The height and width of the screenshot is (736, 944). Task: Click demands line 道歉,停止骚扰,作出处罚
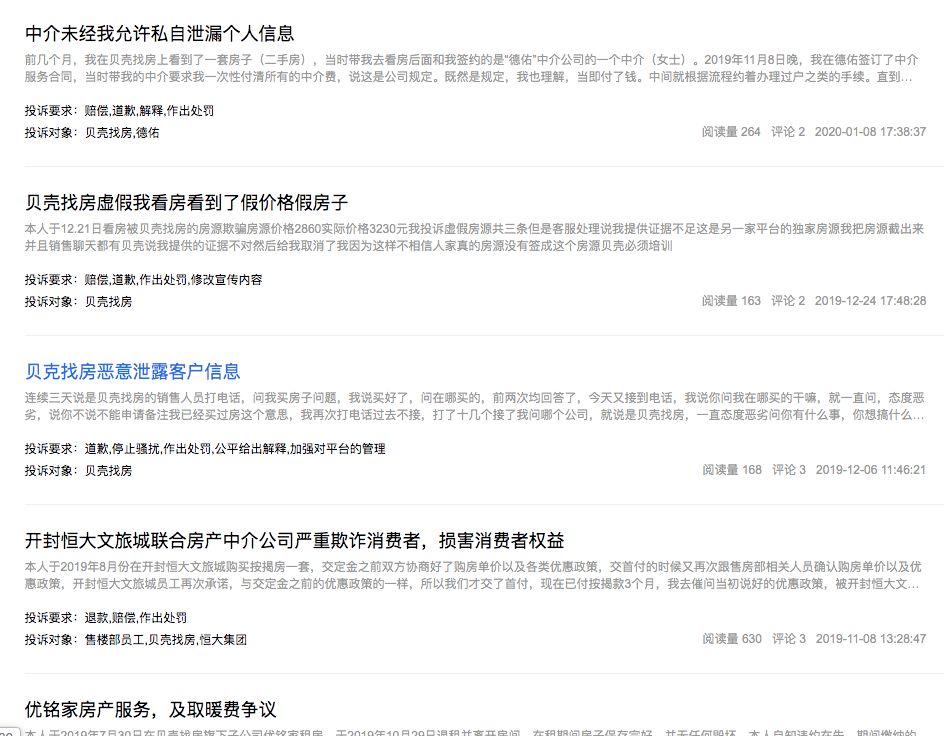point(234,449)
